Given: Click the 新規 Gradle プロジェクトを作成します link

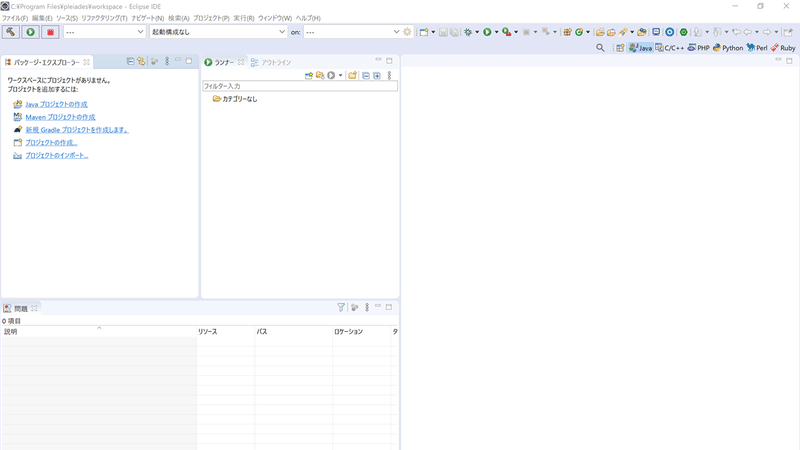Looking at the screenshot, I should point(77,130).
